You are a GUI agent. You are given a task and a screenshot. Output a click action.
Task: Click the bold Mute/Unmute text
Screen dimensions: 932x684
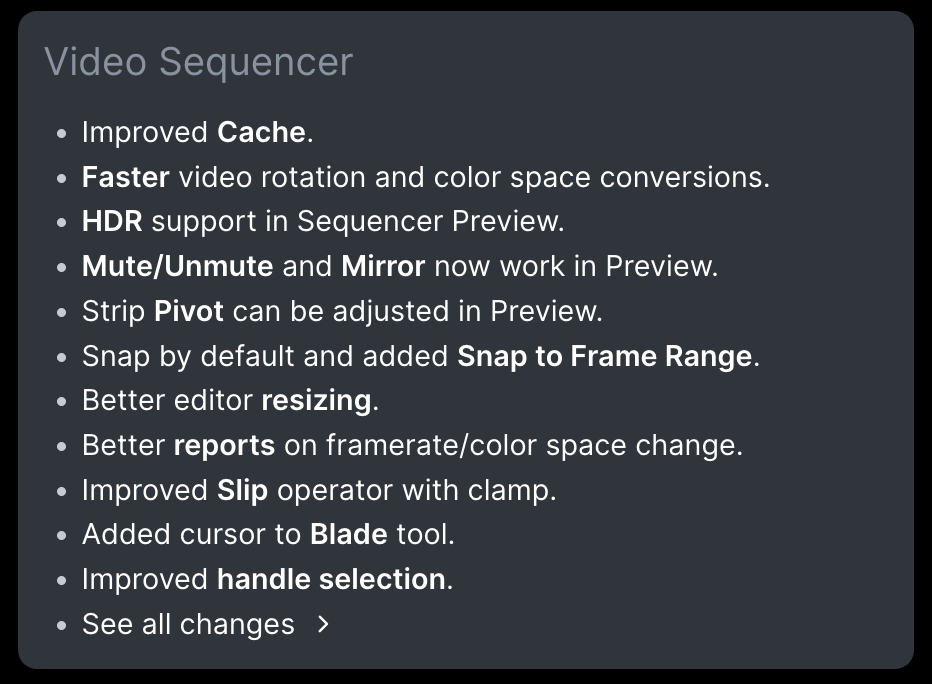coord(177,266)
